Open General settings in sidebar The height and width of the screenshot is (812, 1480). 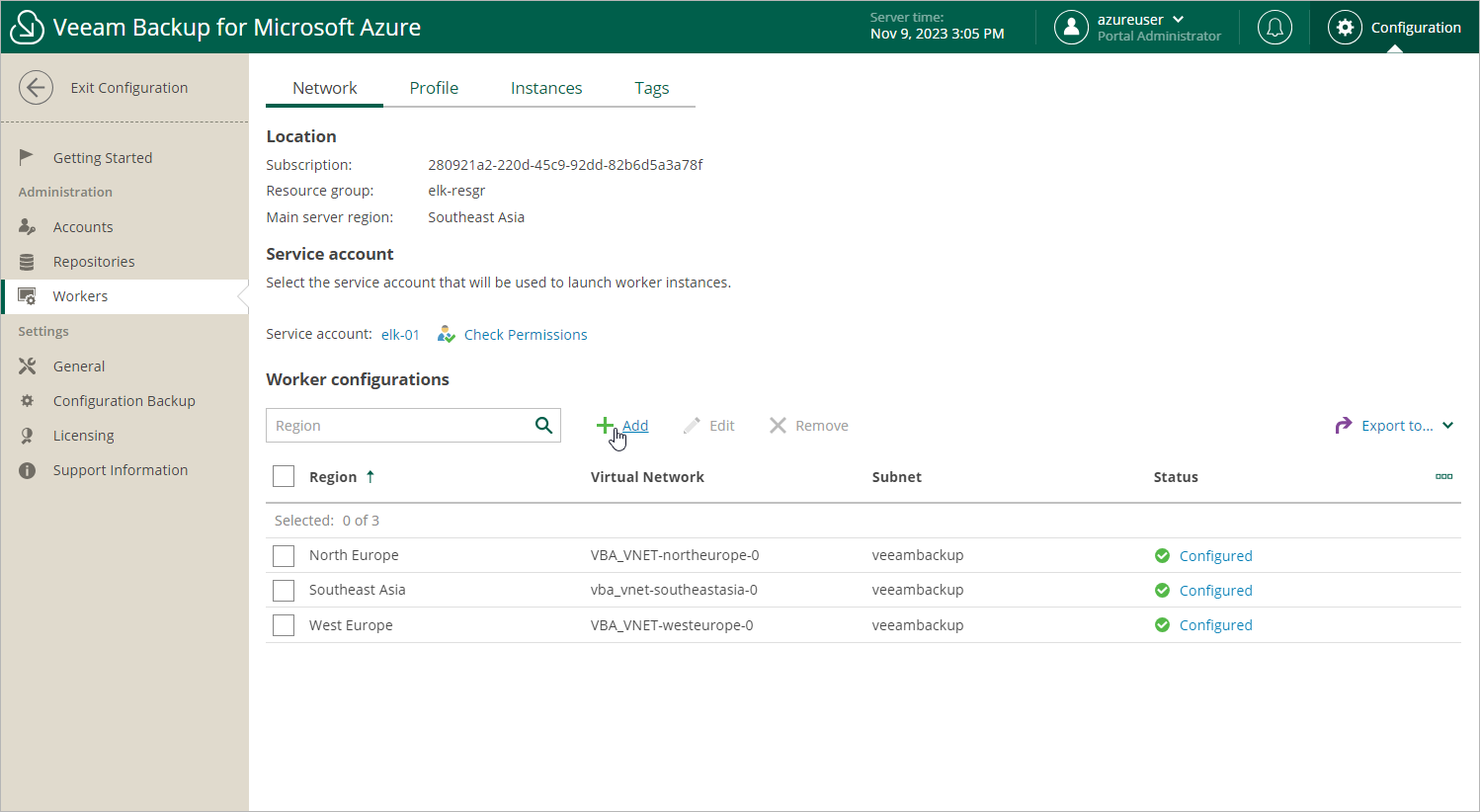coord(79,366)
